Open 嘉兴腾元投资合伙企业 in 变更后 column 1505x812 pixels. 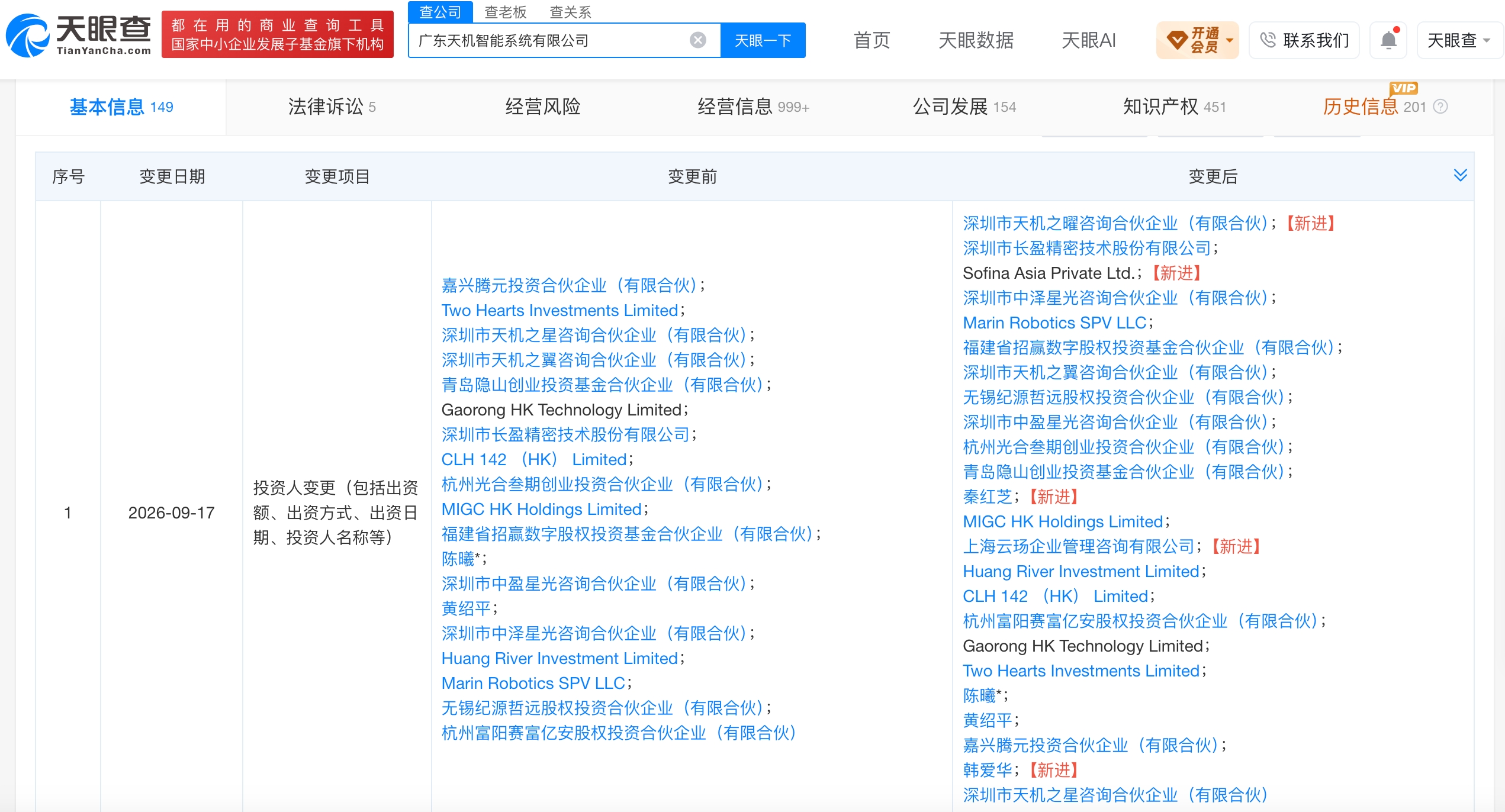click(1091, 746)
